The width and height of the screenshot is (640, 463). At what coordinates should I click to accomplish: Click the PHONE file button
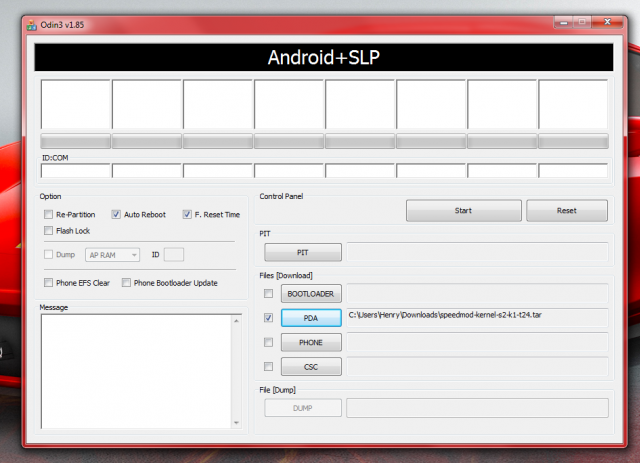point(311,342)
